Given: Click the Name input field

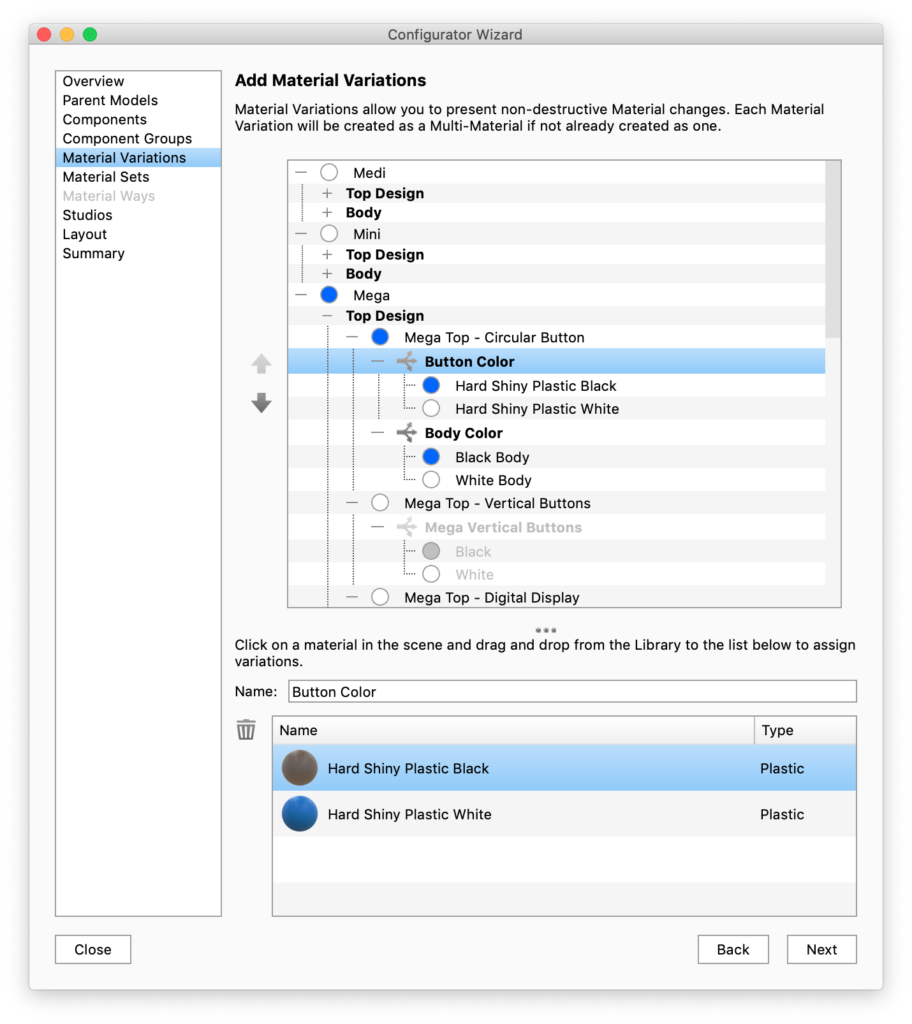Looking at the screenshot, I should (x=572, y=691).
